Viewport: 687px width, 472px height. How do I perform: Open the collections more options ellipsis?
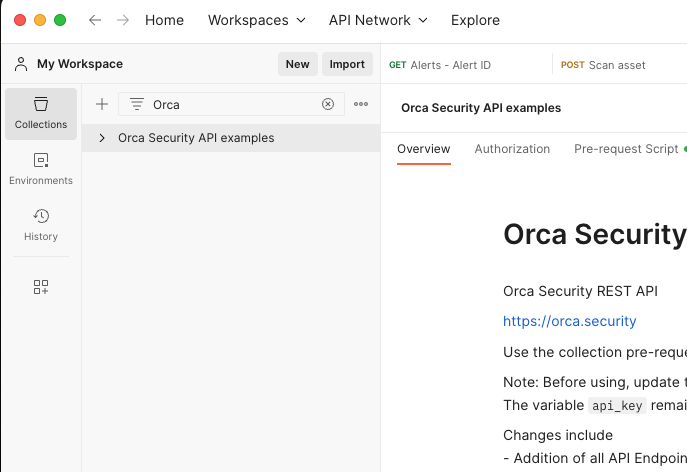click(x=361, y=104)
